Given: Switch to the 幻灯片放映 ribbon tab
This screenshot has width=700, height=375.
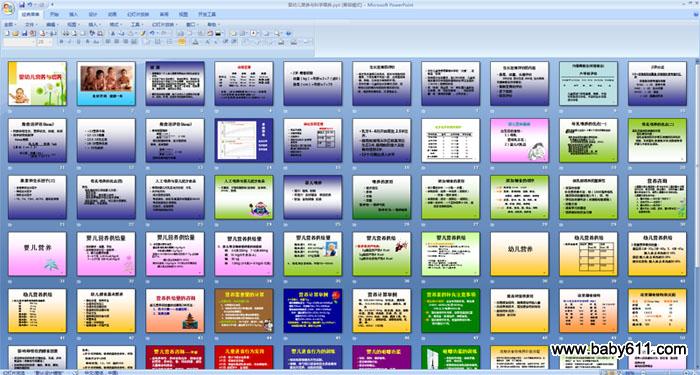Looking at the screenshot, I should (x=138, y=14).
